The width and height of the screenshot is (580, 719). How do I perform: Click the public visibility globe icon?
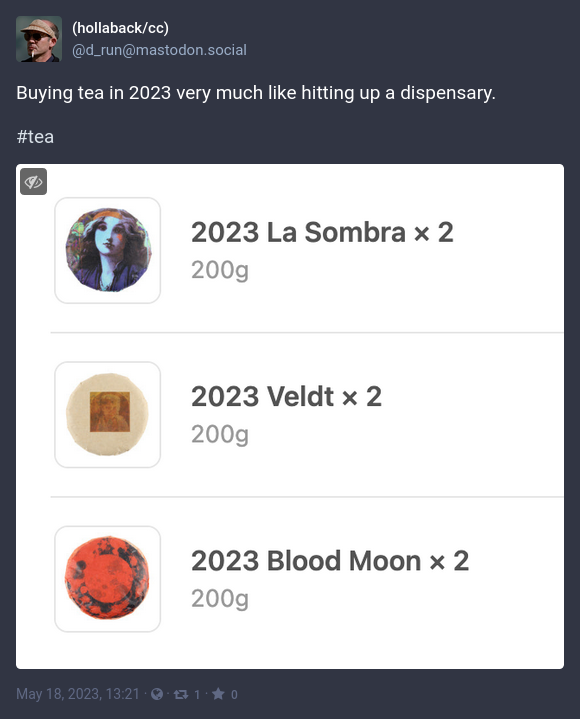tap(157, 694)
